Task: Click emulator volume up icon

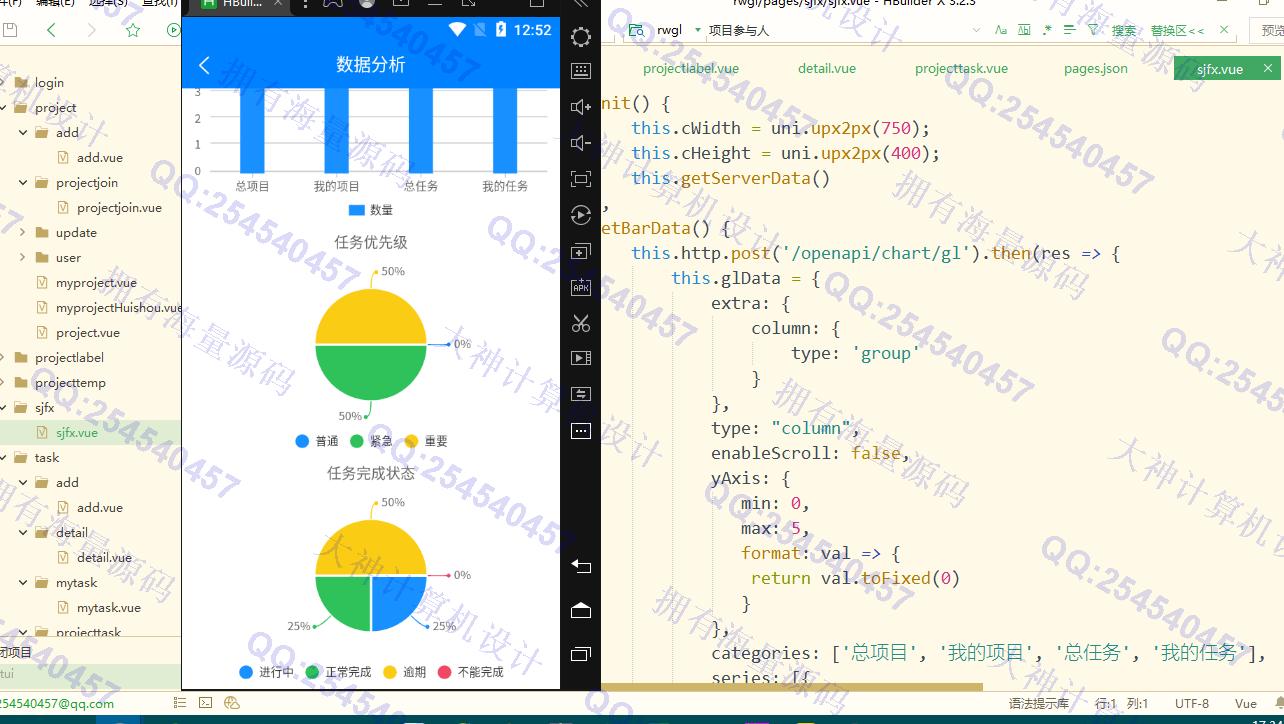Action: 581,107
